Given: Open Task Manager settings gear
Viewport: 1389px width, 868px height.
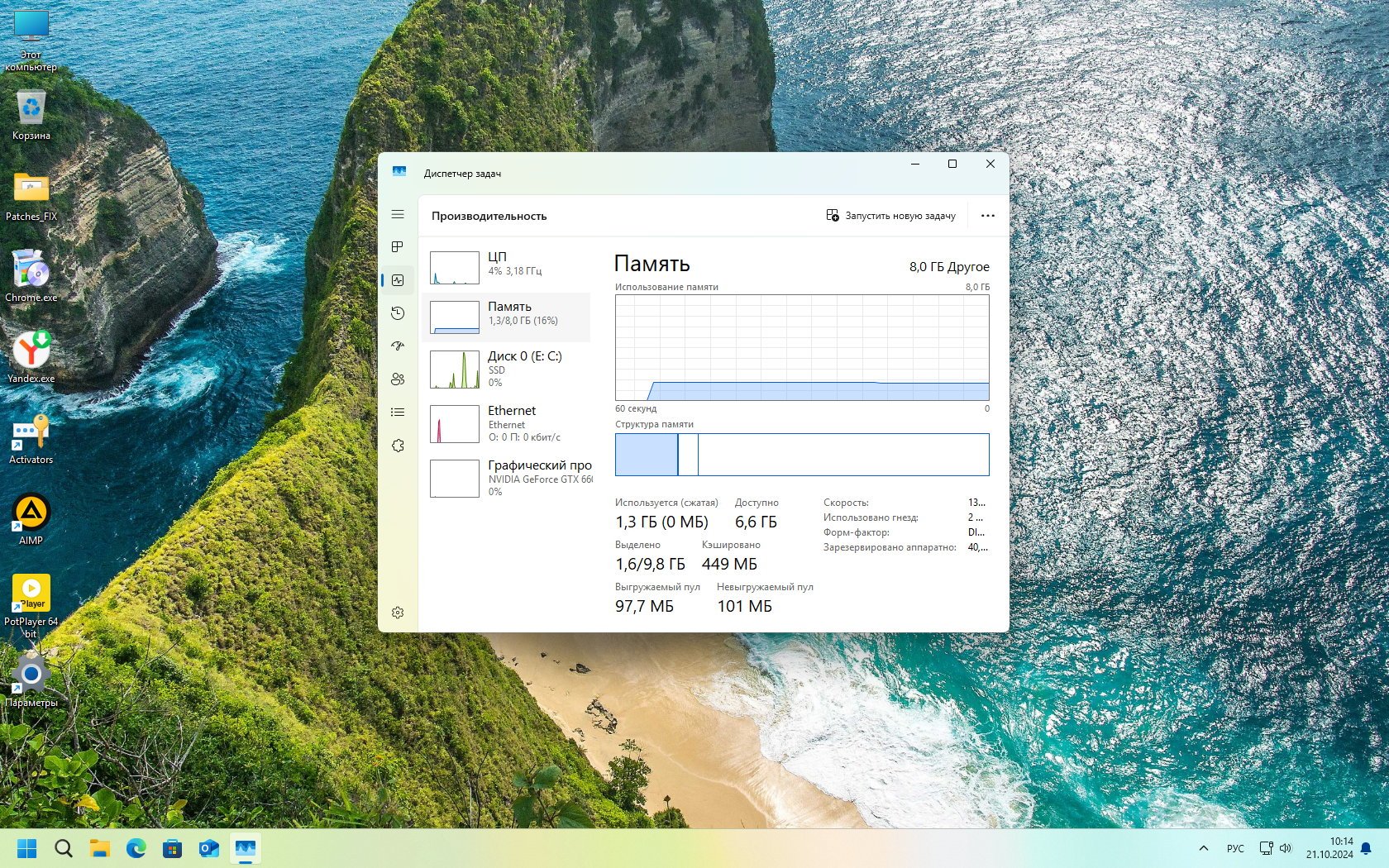Looking at the screenshot, I should tap(398, 613).
